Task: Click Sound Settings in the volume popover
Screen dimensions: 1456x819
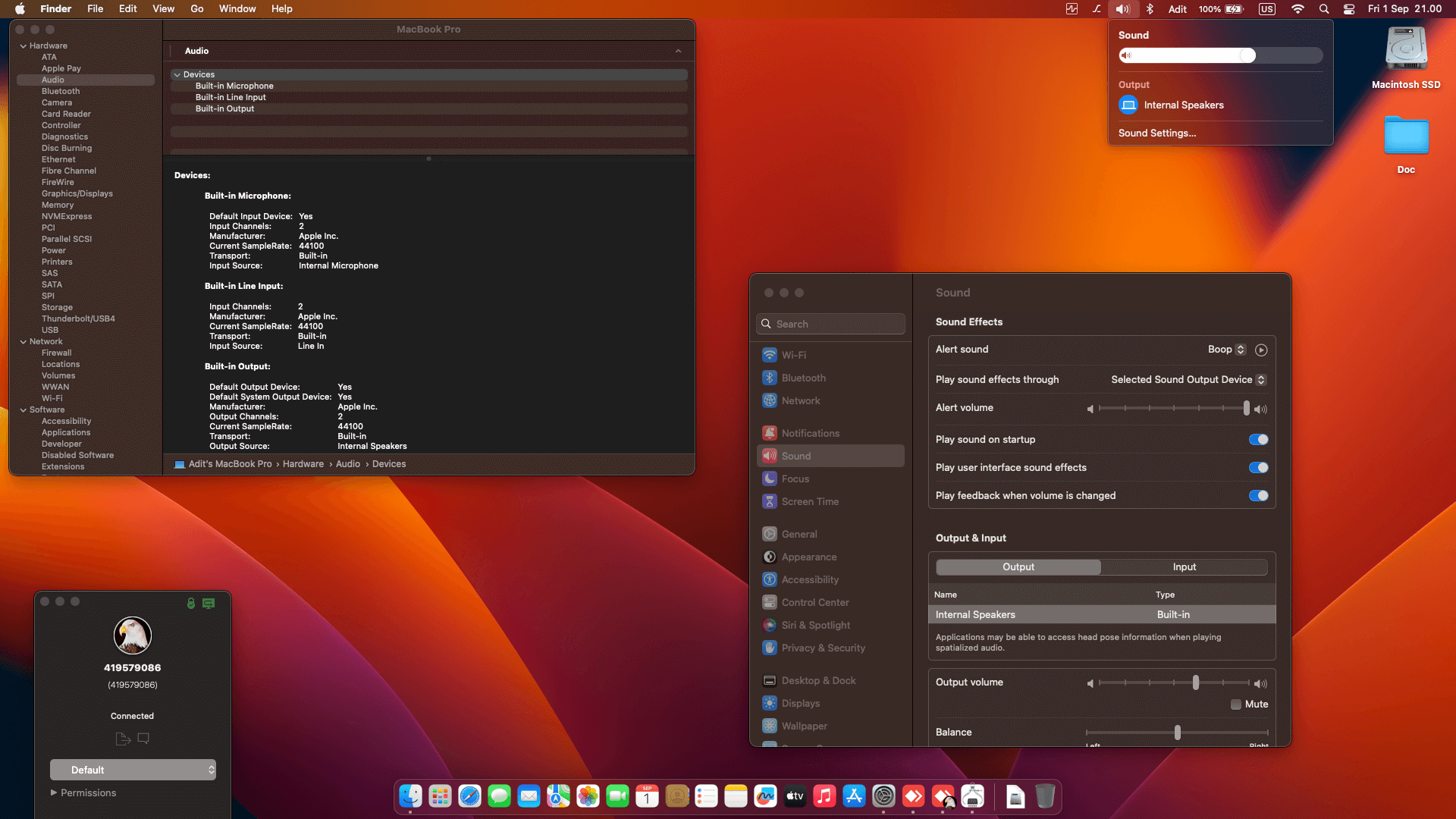Action: click(1156, 133)
